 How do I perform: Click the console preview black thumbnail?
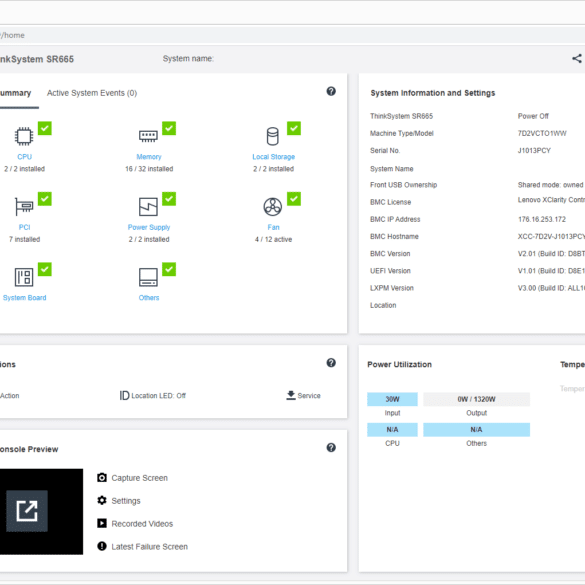pos(41,512)
